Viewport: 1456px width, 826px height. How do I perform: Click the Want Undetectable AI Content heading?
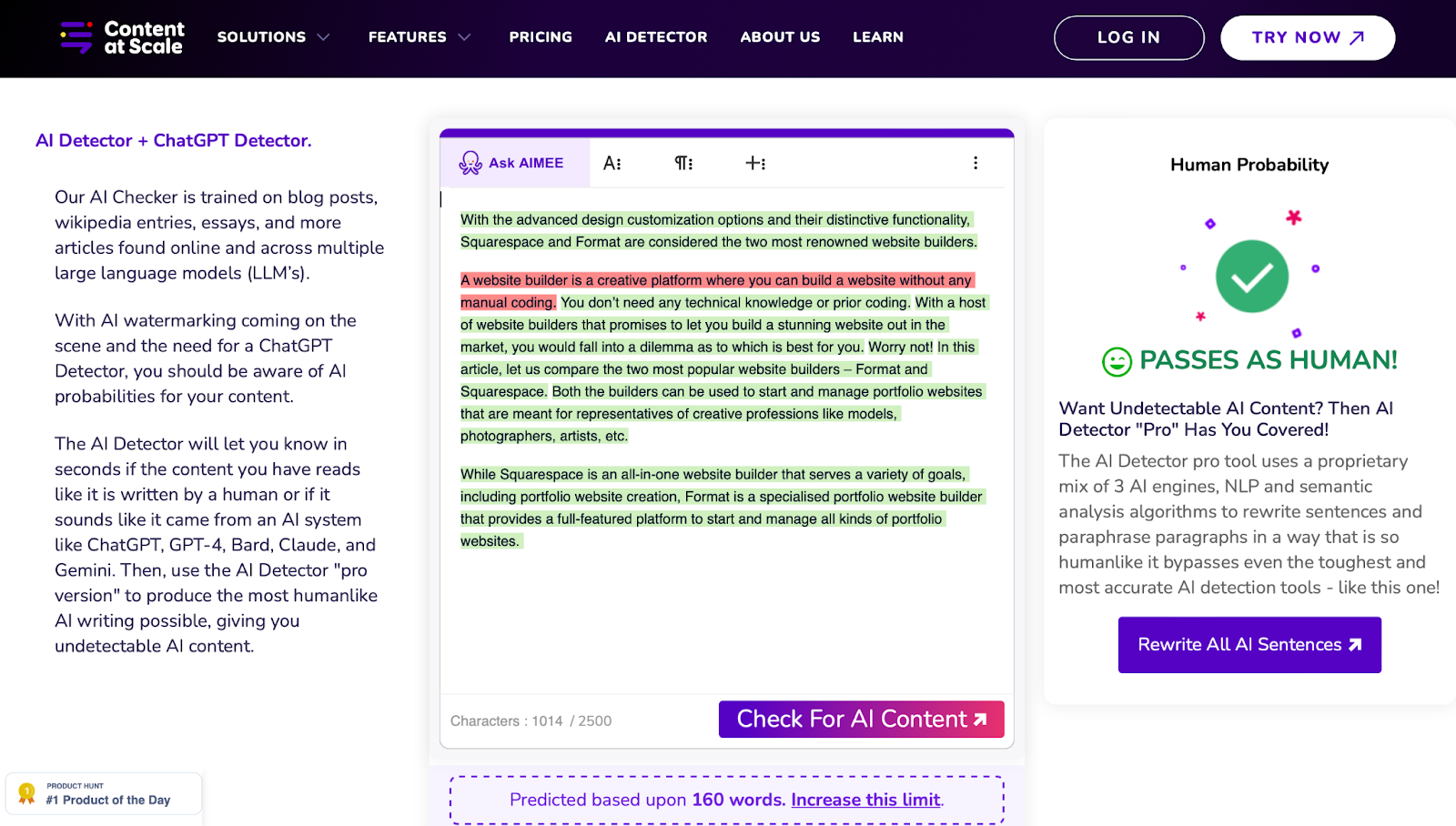click(x=1226, y=419)
